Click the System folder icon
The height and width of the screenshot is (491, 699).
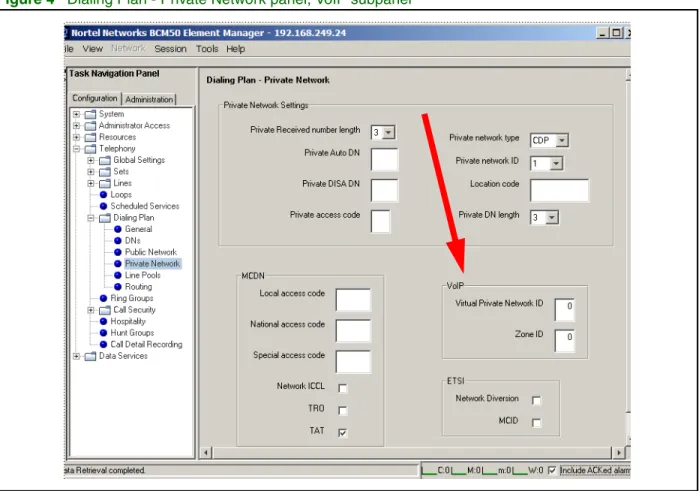click(90, 114)
